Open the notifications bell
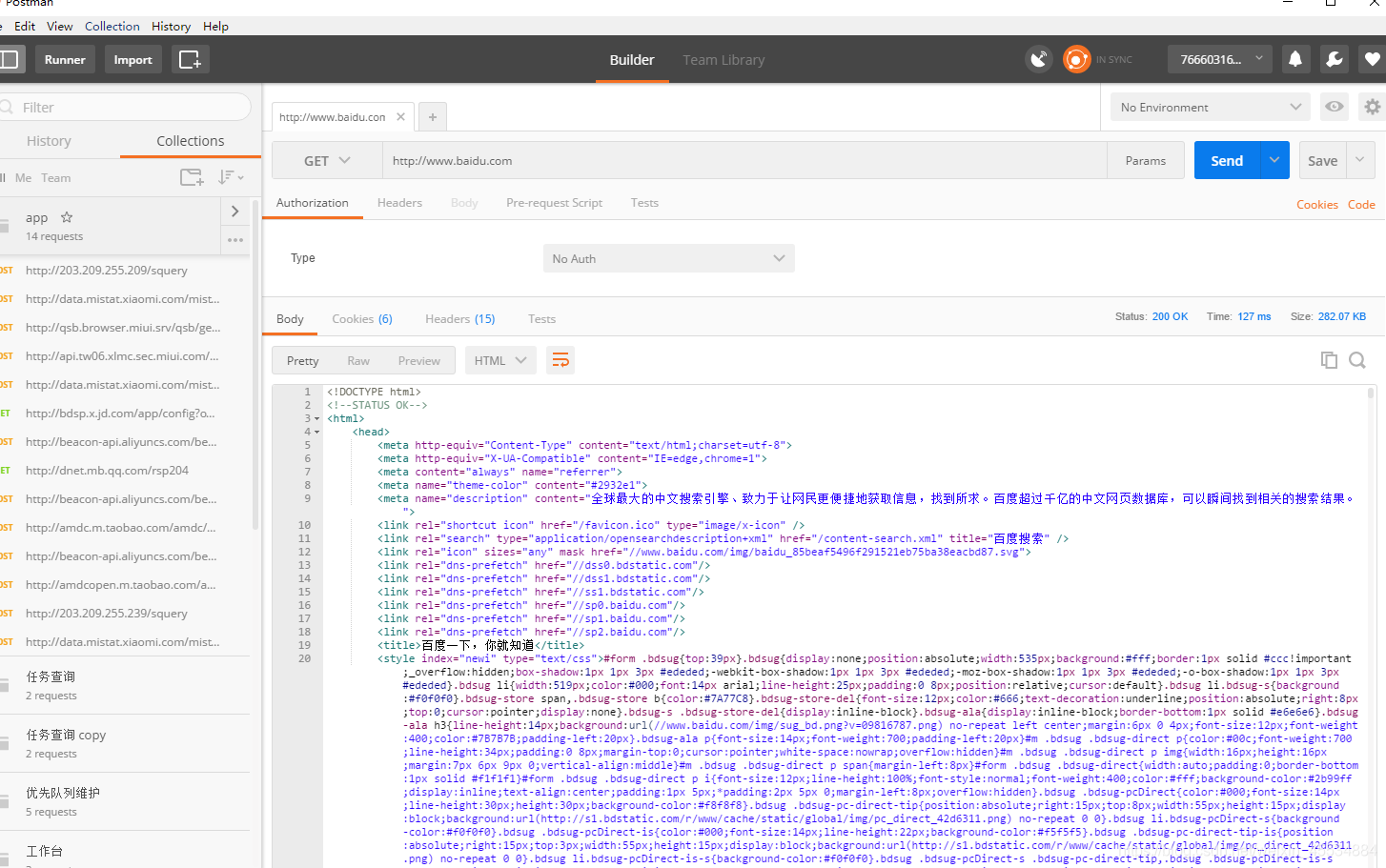1386x868 pixels. coord(1294,59)
